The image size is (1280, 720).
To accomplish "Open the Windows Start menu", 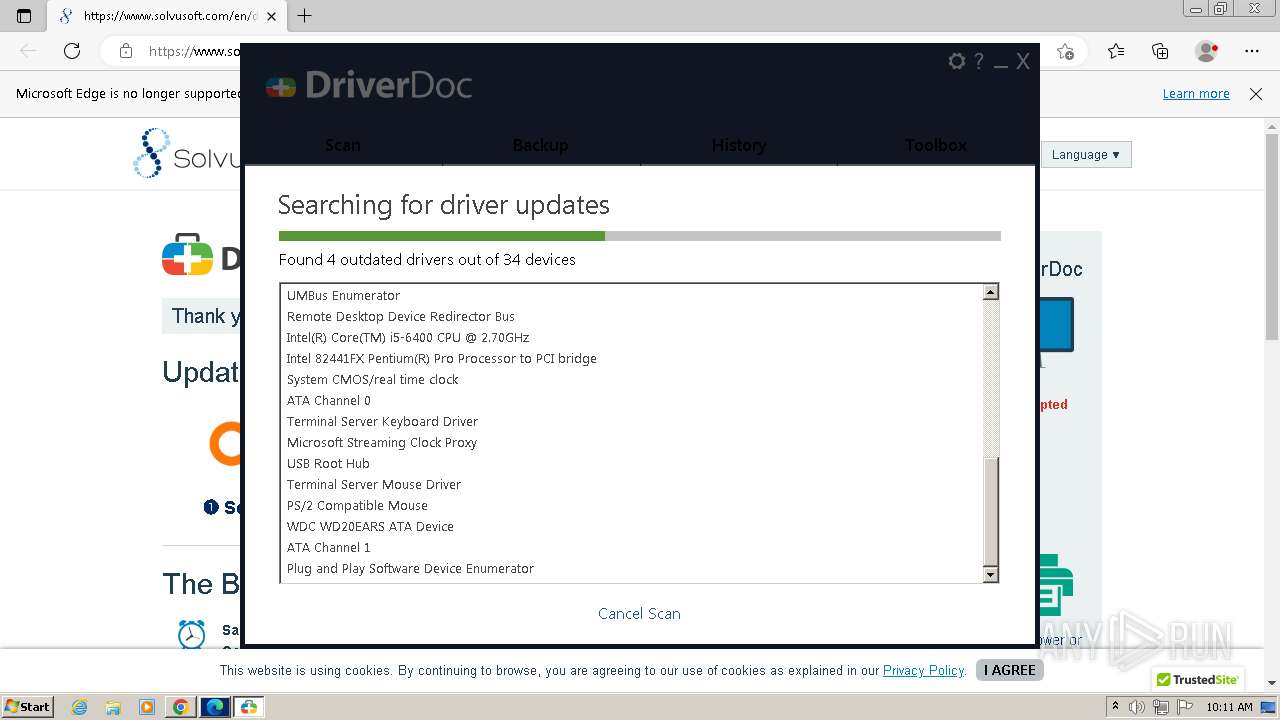I will (x=27, y=706).
